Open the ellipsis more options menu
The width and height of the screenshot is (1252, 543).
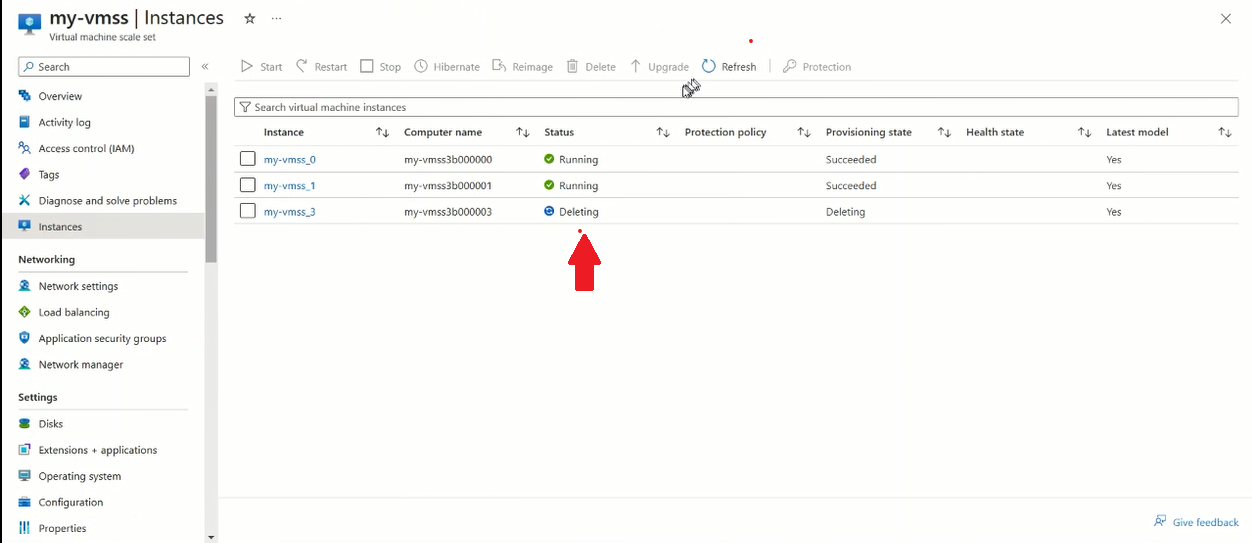(x=276, y=18)
